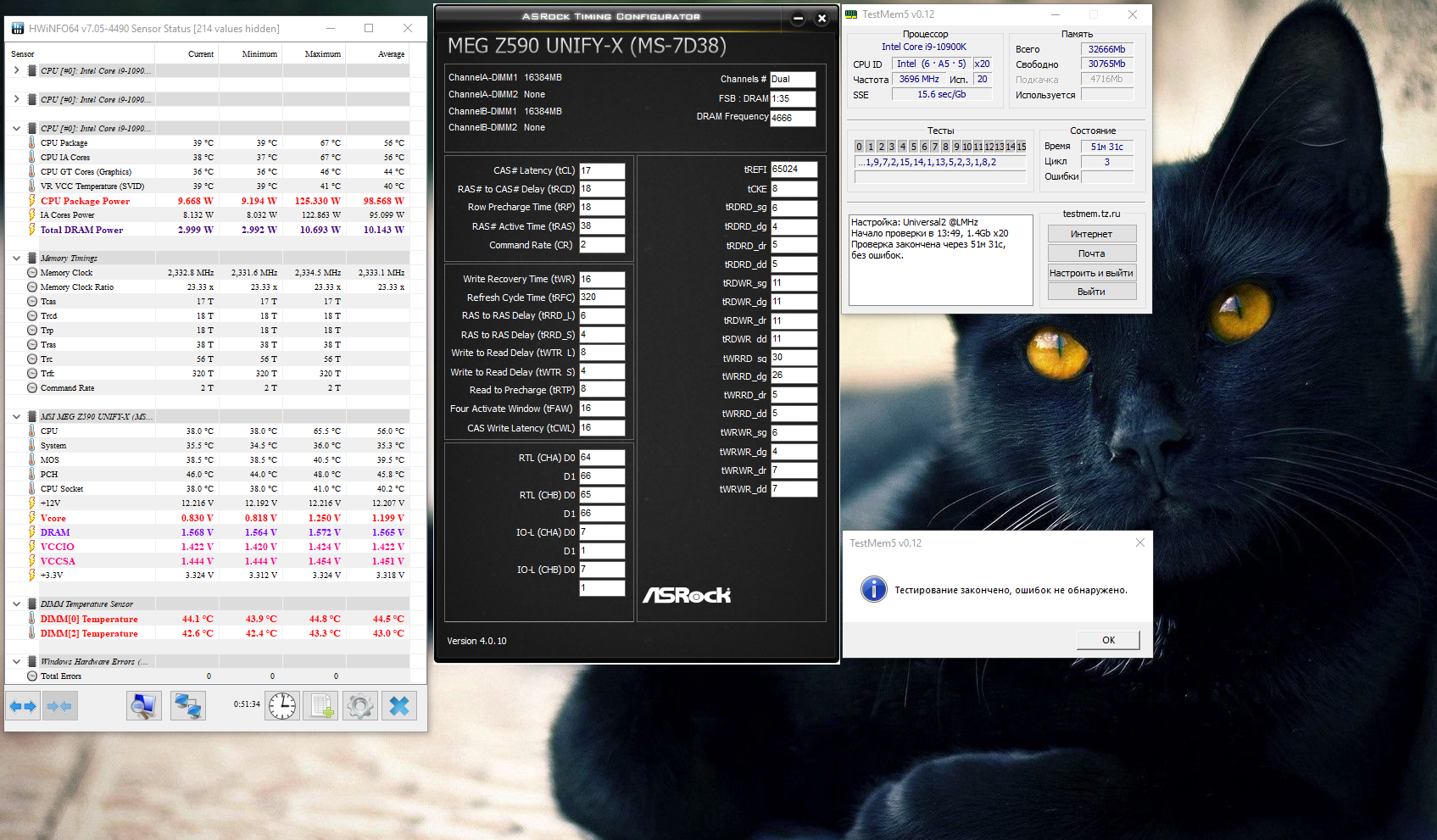Screen dimensions: 1437x840
Task: Click the IA Cores Power row
Action: 208,215
